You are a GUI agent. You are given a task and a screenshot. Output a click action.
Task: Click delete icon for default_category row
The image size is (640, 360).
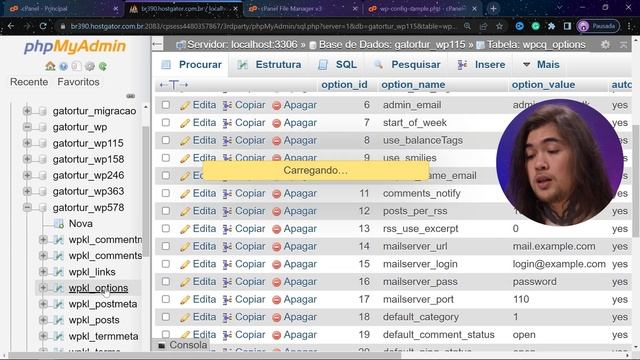click(276, 317)
